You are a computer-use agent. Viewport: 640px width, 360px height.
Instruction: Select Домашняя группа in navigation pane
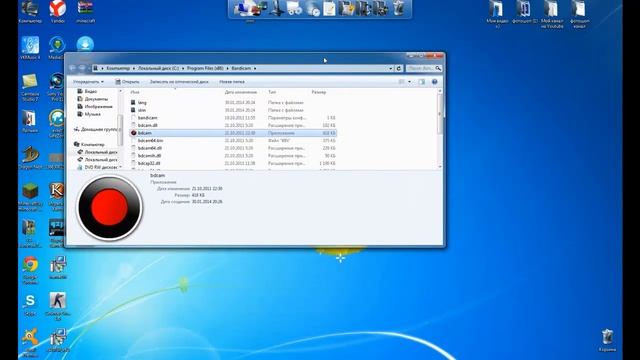click(x=97, y=129)
